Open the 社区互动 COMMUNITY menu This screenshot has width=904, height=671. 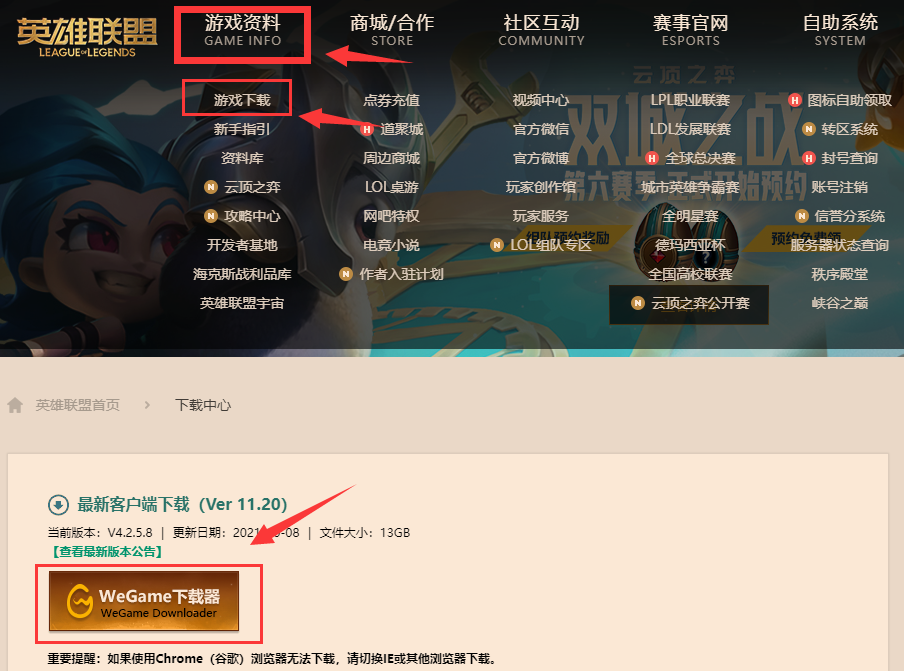[x=541, y=31]
